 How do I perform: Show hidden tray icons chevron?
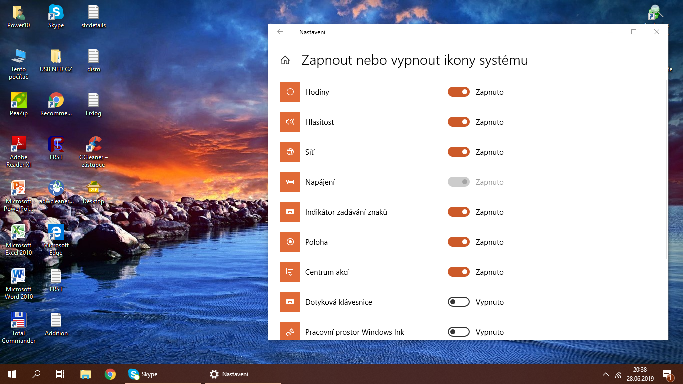pos(606,374)
